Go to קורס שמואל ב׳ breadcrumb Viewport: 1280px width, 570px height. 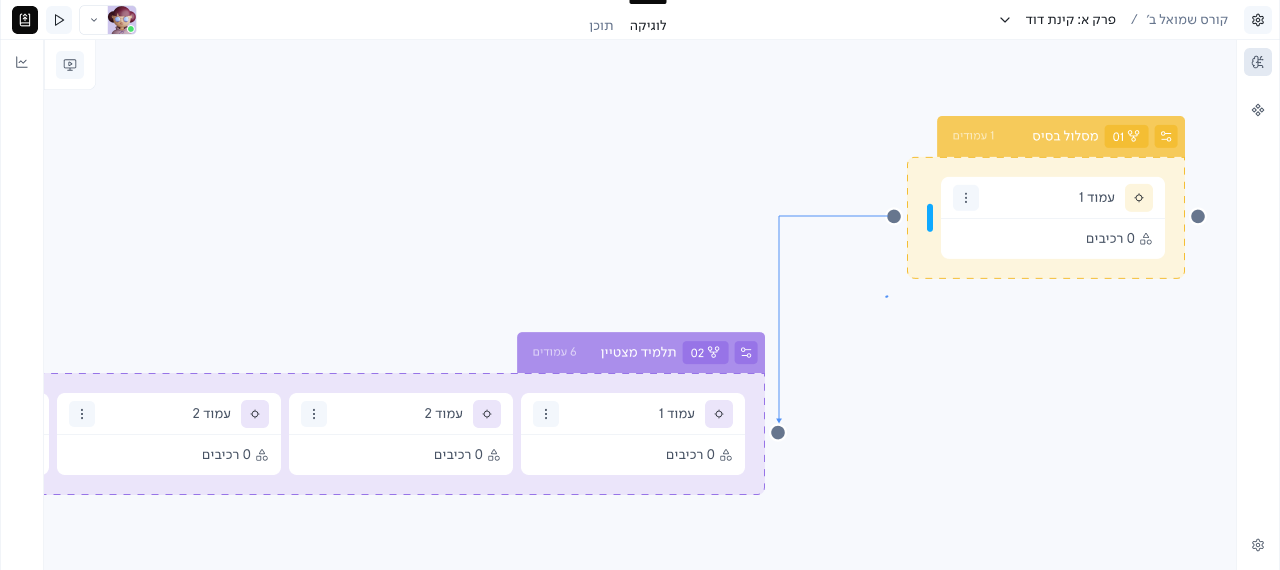pyautogui.click(x=1187, y=20)
